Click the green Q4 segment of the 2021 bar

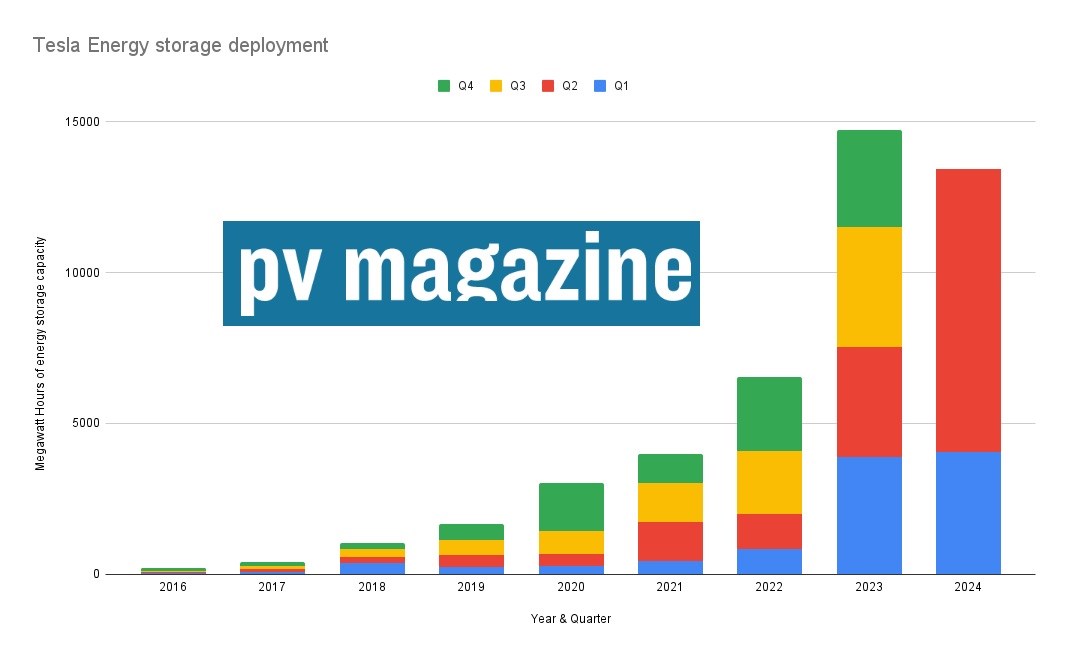pyautogui.click(x=670, y=469)
